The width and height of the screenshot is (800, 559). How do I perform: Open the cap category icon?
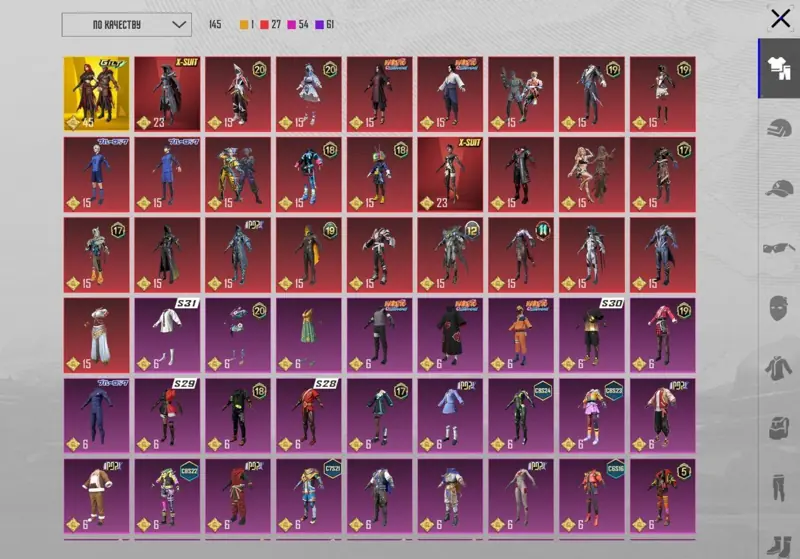779,188
